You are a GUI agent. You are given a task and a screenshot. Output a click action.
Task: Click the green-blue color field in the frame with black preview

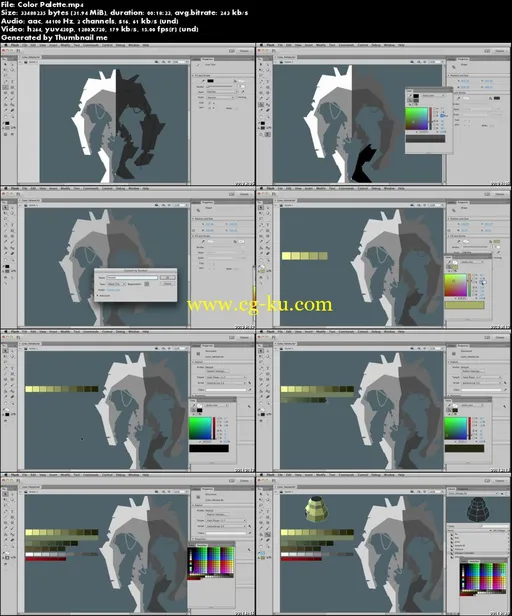click(200, 428)
